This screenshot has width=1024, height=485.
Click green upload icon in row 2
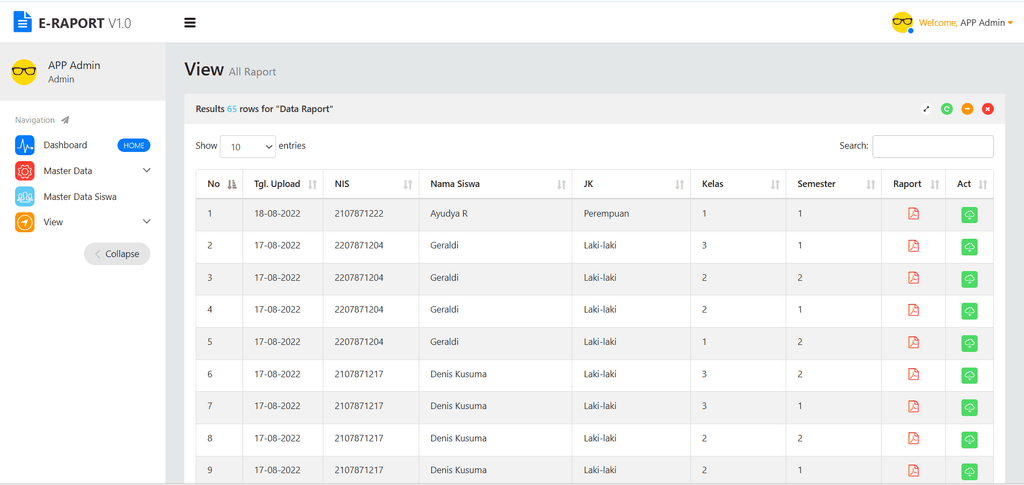[x=969, y=247]
